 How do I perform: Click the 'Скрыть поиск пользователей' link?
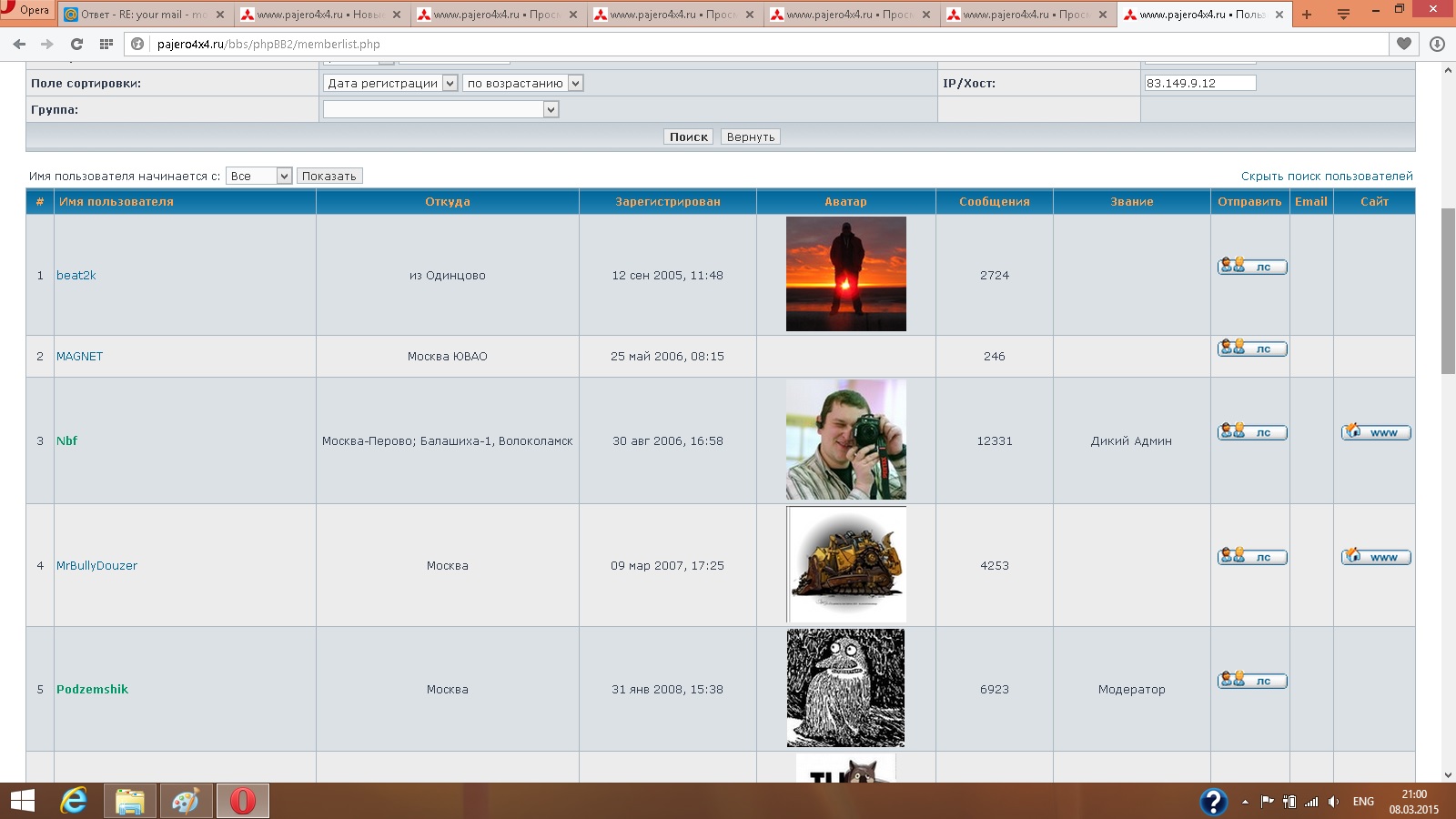tap(1326, 176)
